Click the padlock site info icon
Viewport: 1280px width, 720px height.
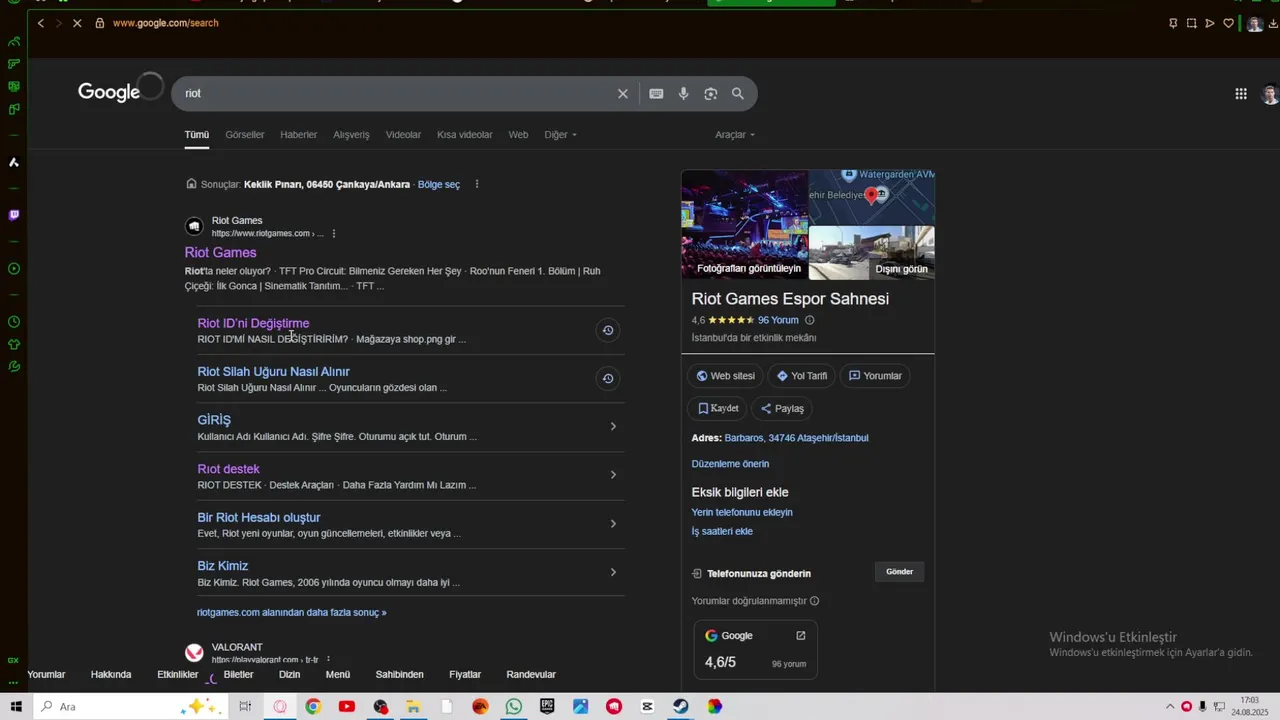pyautogui.click(x=99, y=23)
